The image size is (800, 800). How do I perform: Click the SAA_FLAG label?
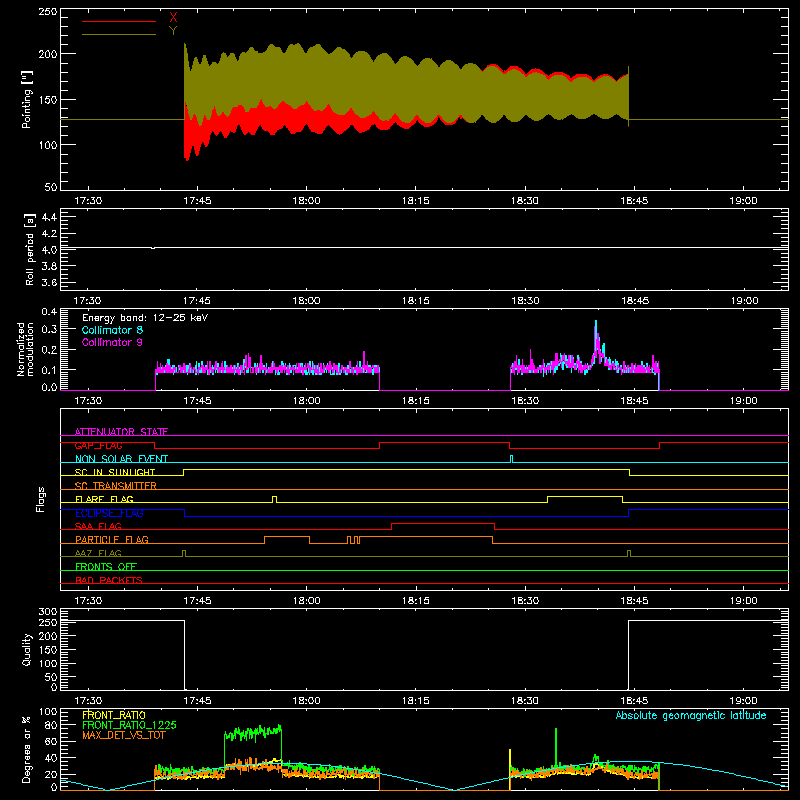tap(98, 526)
